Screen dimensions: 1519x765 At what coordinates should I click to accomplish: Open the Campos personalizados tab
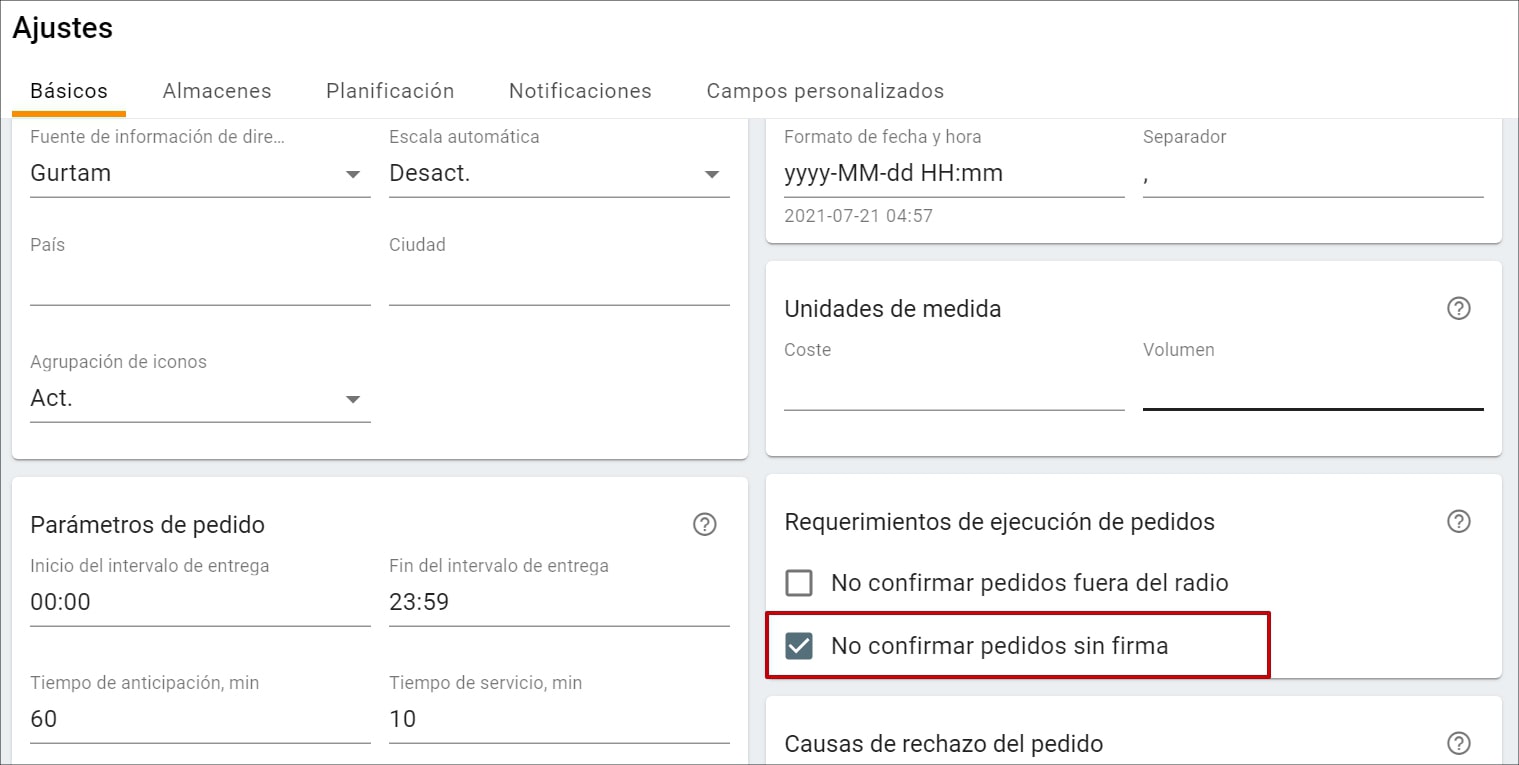pyautogui.click(x=824, y=90)
